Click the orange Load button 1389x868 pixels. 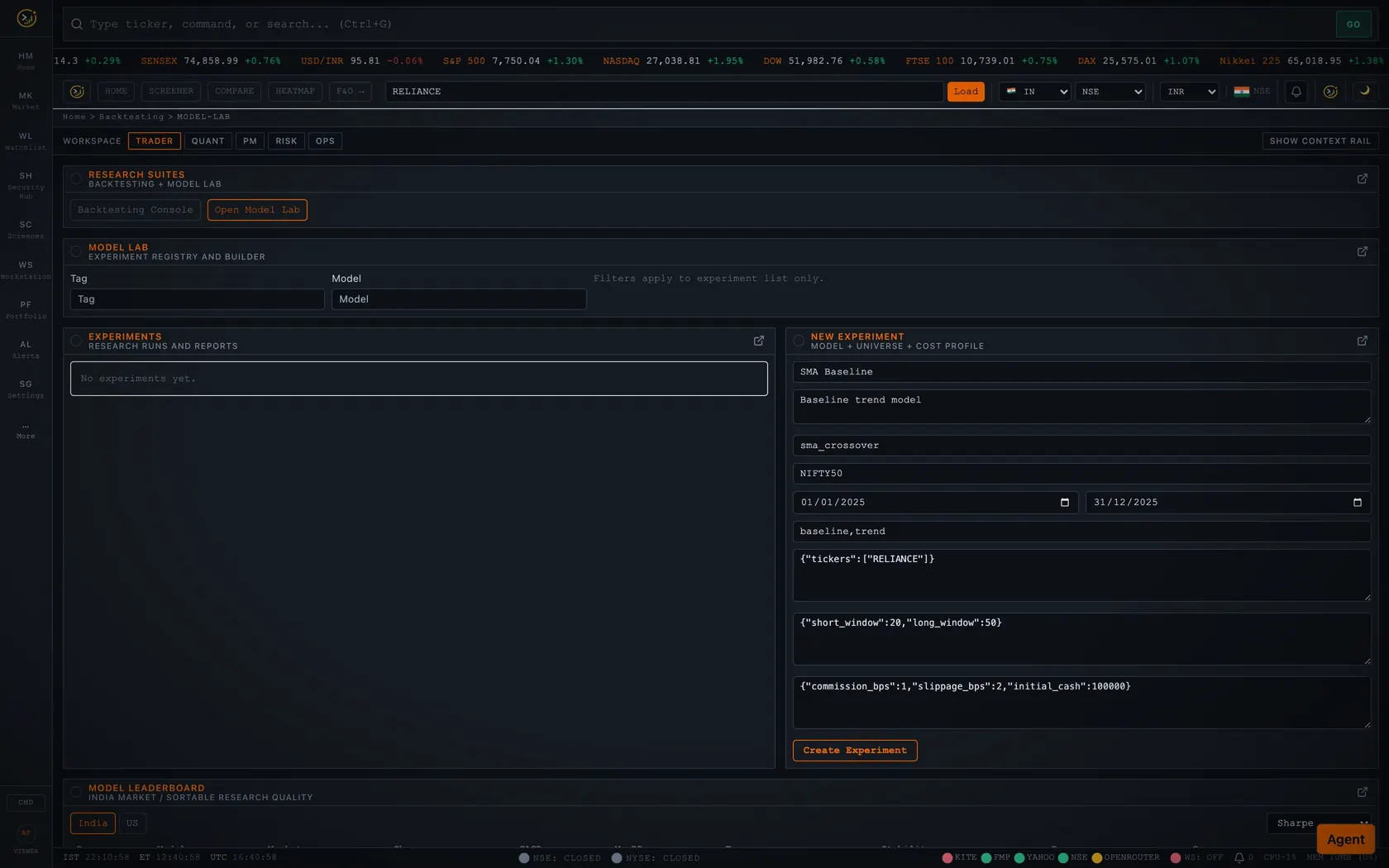tap(966, 92)
